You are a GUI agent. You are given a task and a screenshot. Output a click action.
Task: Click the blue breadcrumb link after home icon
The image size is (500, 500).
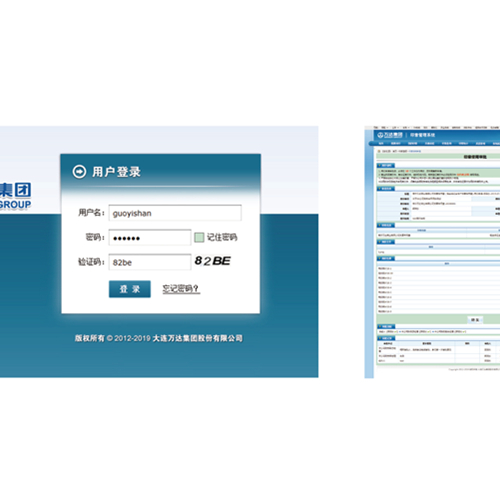pyautogui.click(x=415, y=151)
